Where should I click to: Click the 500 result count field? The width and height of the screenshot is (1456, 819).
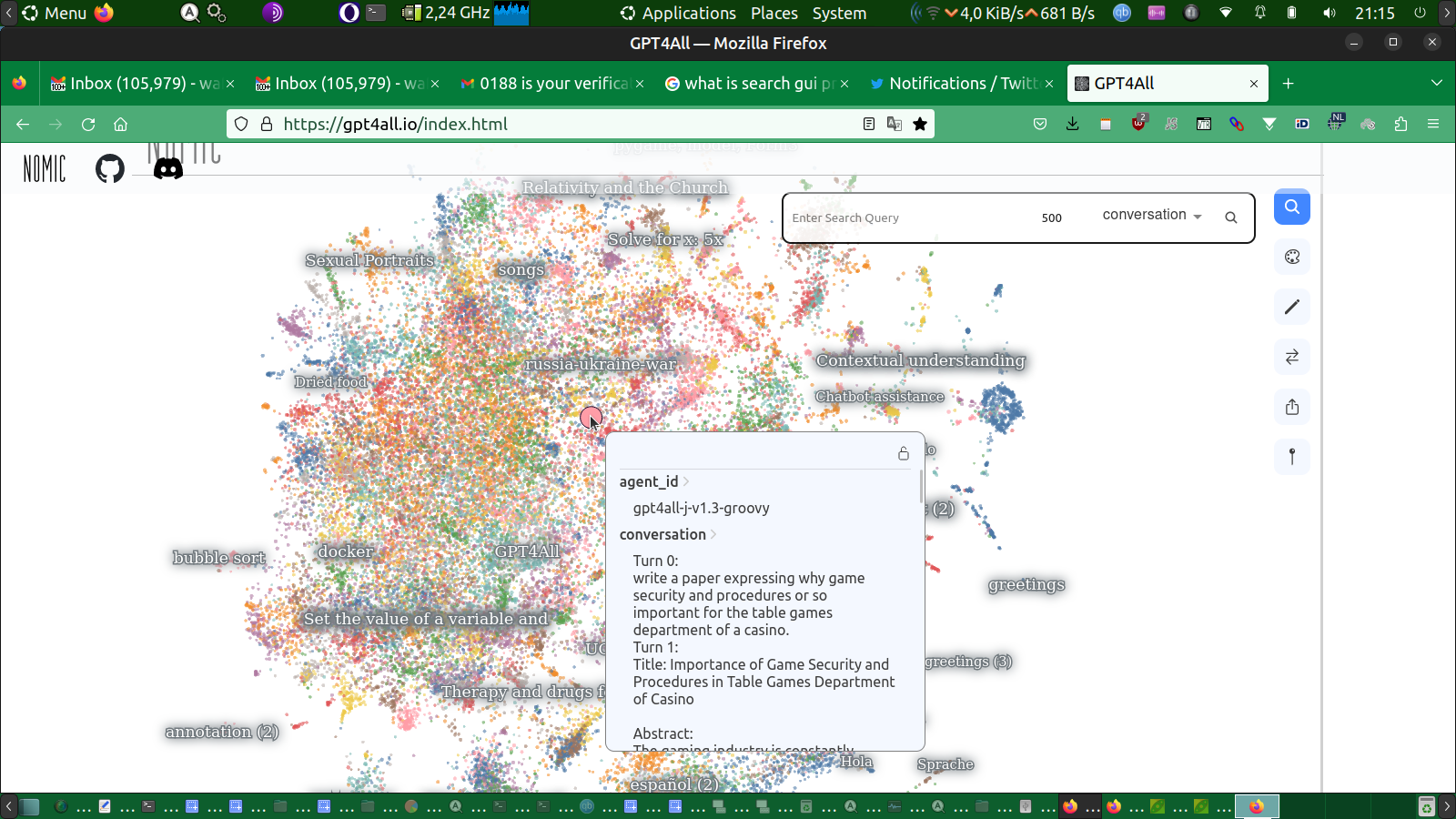click(x=1052, y=217)
